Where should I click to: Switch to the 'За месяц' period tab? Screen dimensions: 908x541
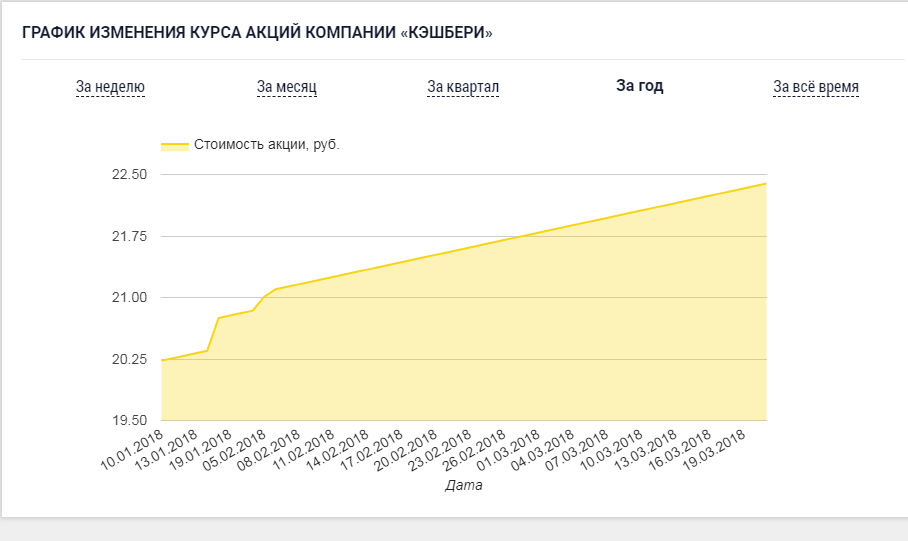coord(287,87)
